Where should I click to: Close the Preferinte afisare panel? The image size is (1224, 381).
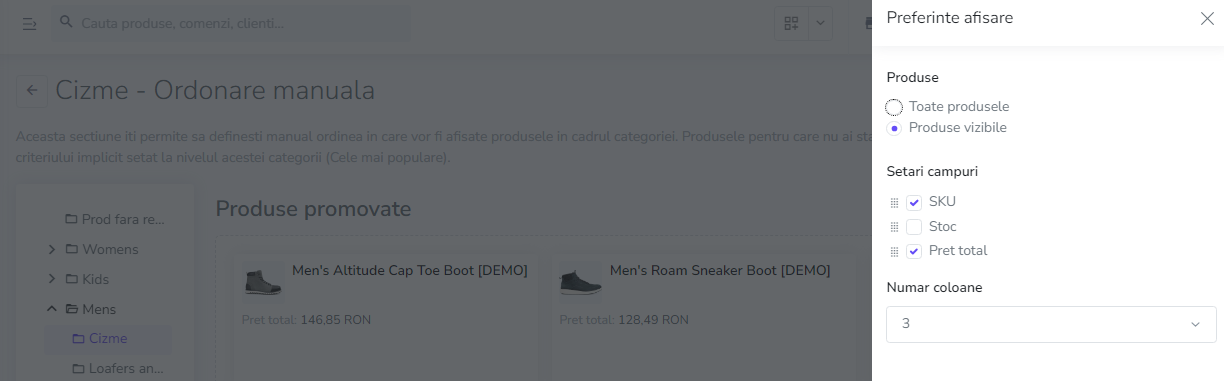[1207, 18]
